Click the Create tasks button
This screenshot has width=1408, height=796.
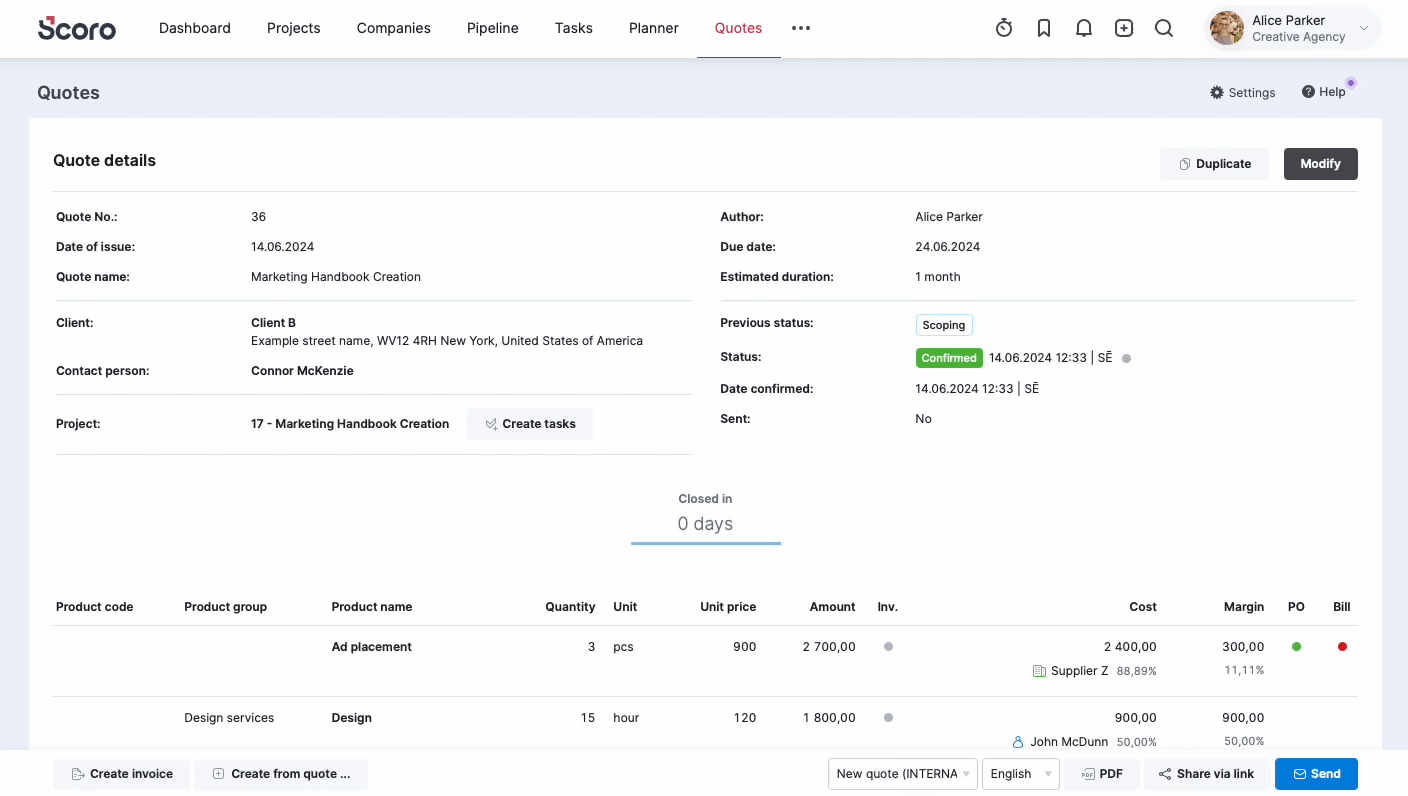click(529, 424)
